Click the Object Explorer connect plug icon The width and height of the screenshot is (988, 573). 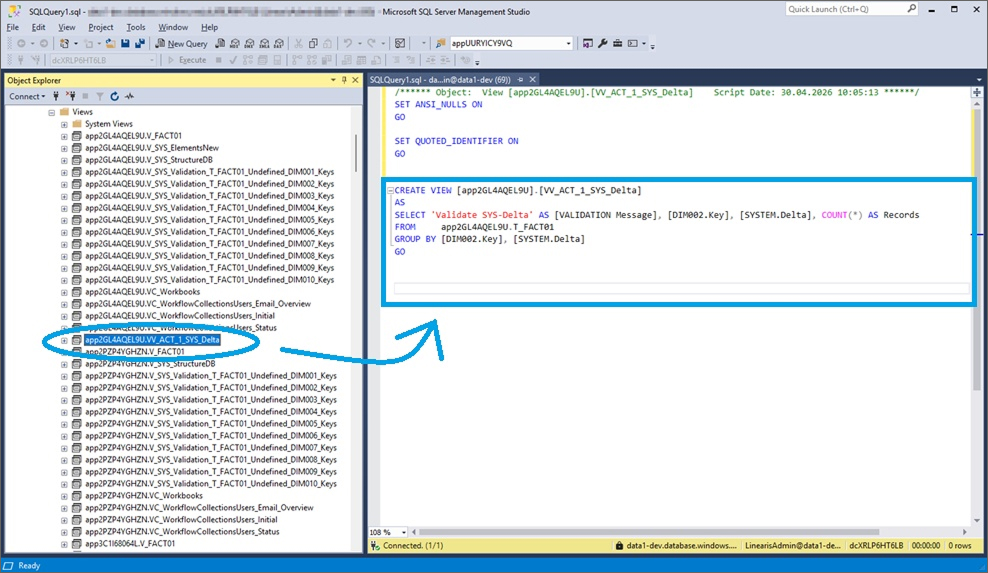click(x=57, y=97)
